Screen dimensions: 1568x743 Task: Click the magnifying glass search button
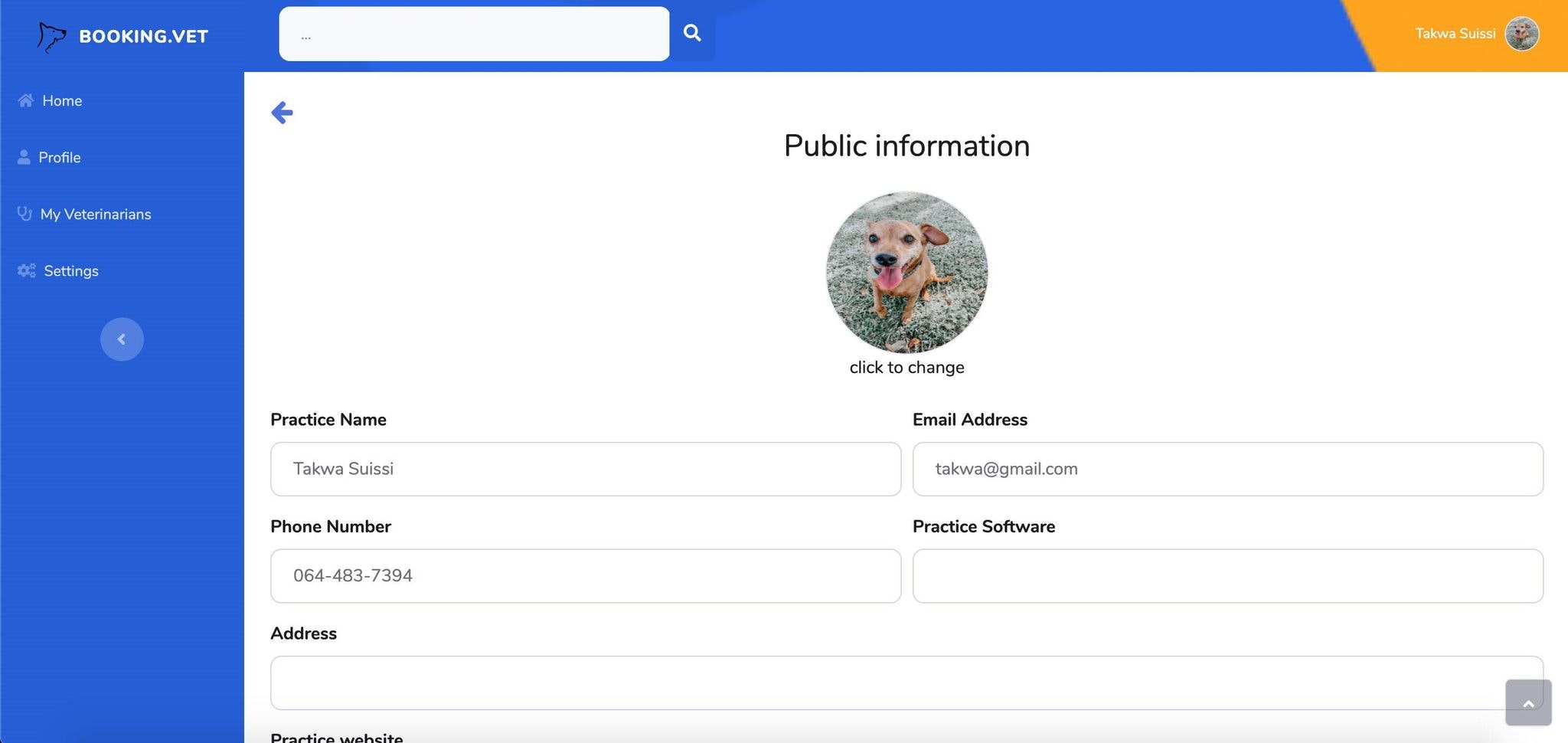pyautogui.click(x=692, y=33)
